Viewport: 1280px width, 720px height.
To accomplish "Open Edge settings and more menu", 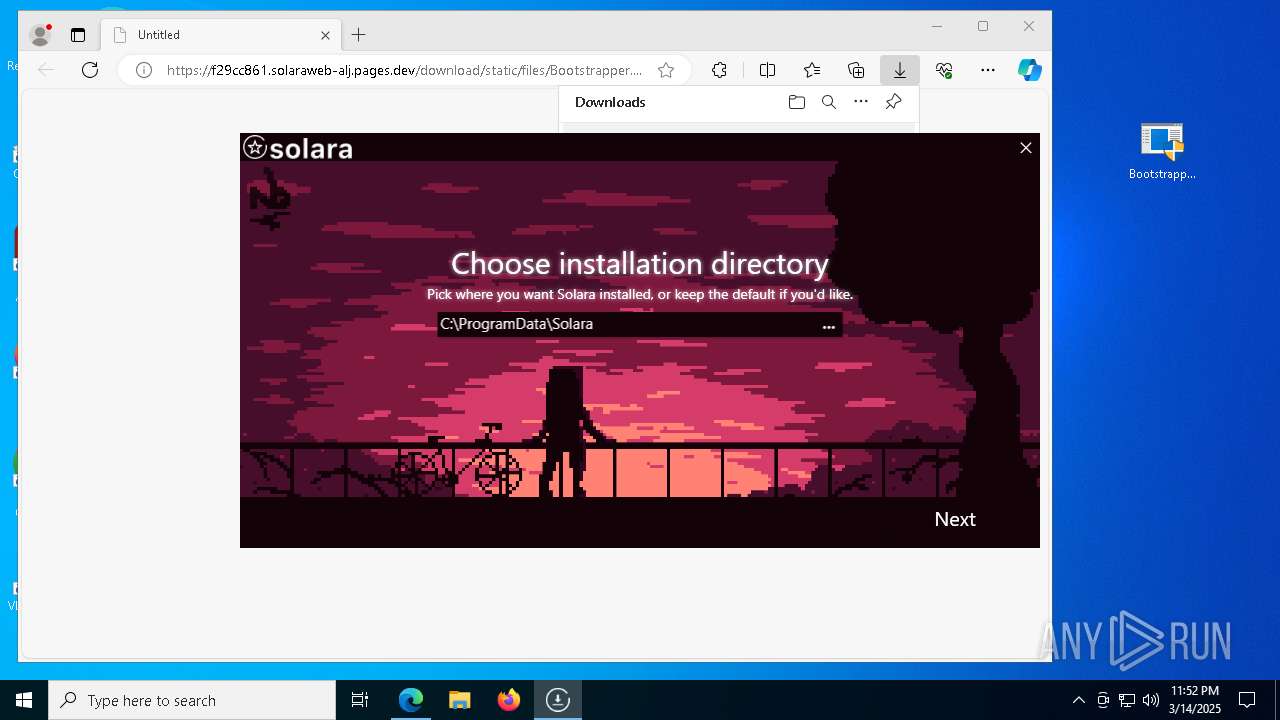I will 988,70.
